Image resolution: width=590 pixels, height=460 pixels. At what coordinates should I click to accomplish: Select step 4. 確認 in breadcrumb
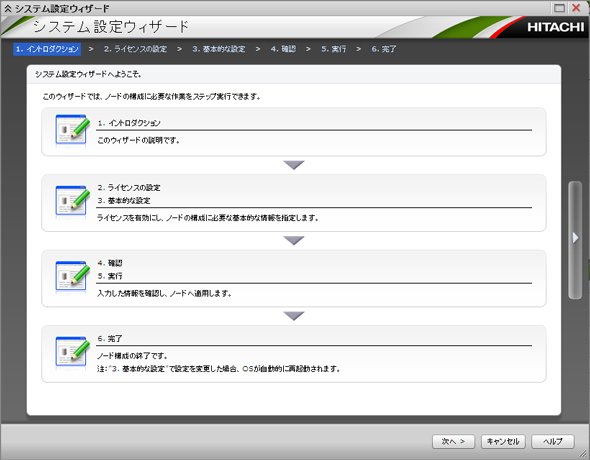coord(283,49)
